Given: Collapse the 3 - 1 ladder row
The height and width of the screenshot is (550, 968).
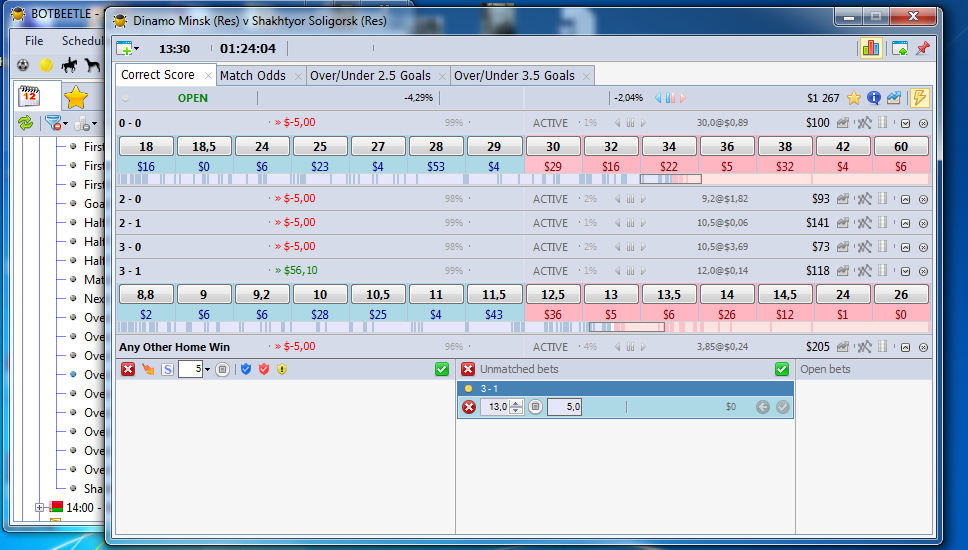Looking at the screenshot, I should tap(906, 271).
